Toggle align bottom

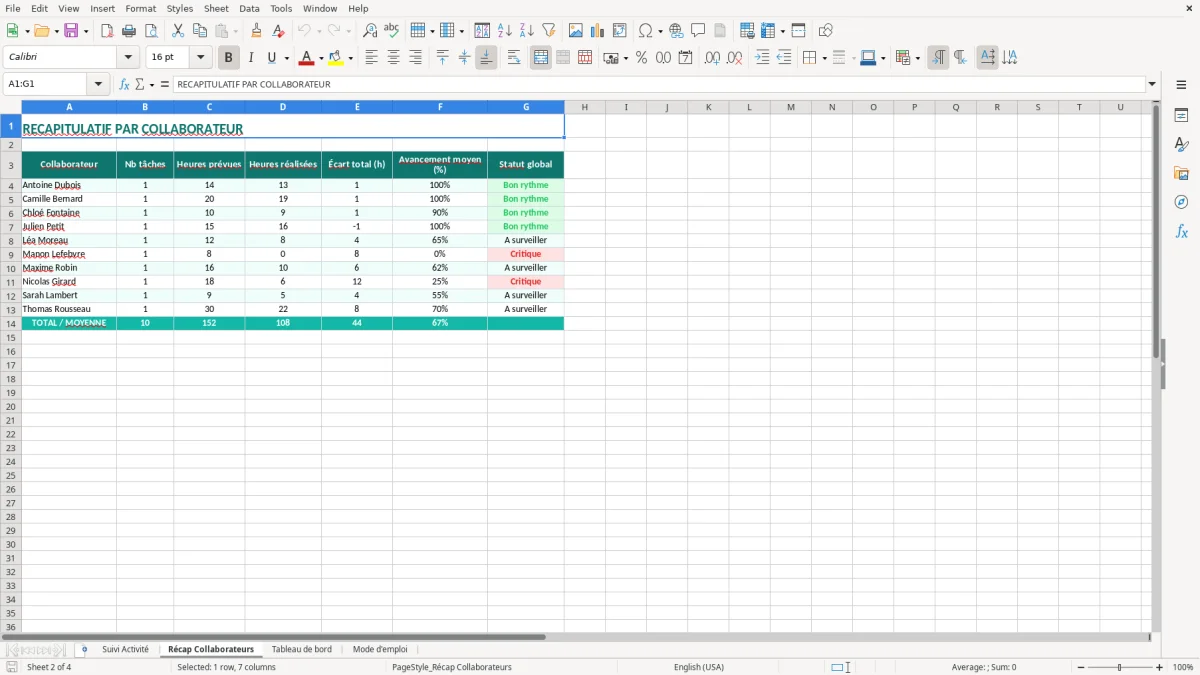[x=486, y=58]
